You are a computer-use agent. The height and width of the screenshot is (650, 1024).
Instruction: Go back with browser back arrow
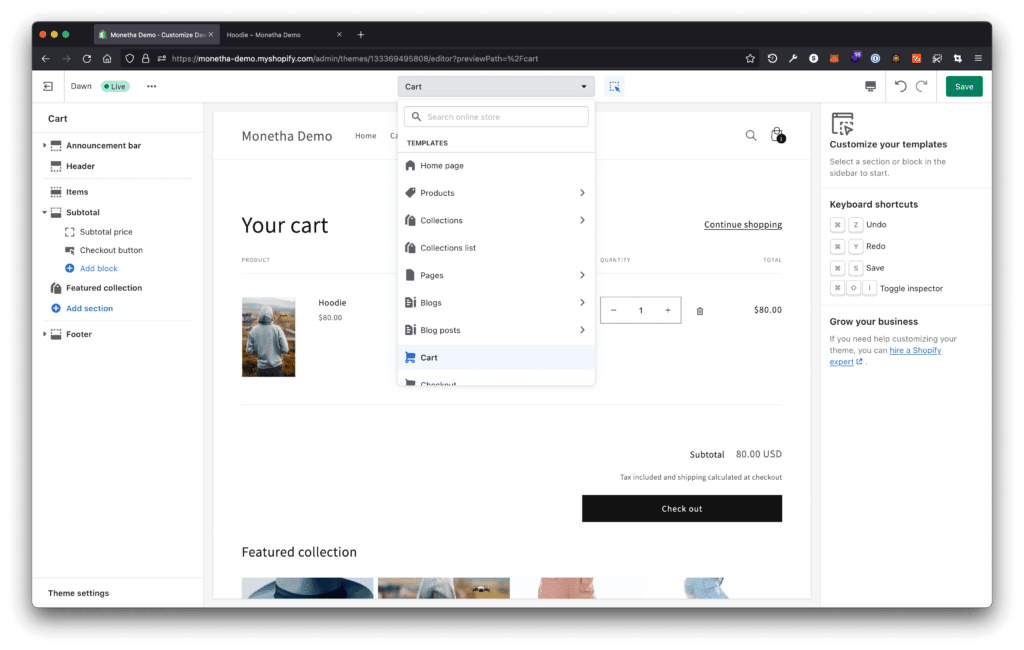(45, 58)
